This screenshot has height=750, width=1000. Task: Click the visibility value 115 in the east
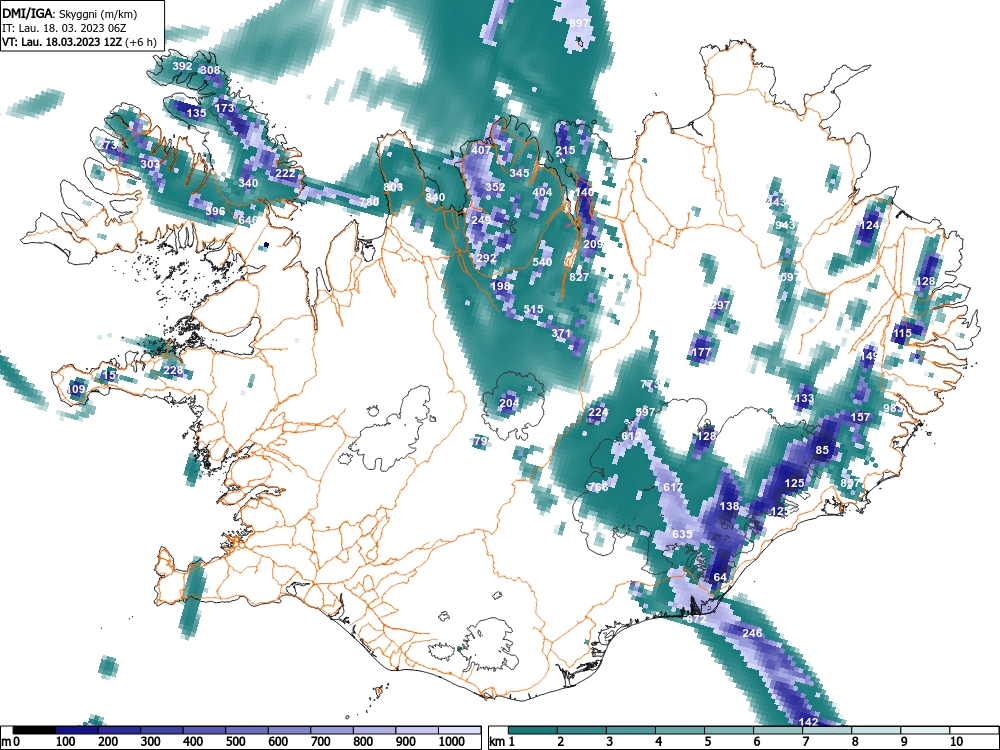(902, 333)
